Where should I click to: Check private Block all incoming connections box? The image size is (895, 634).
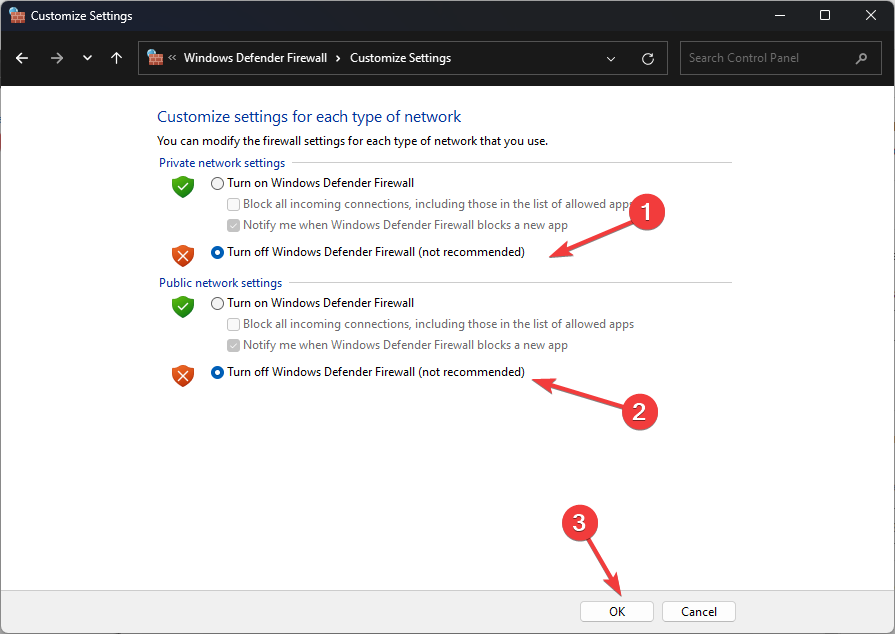tap(233, 204)
